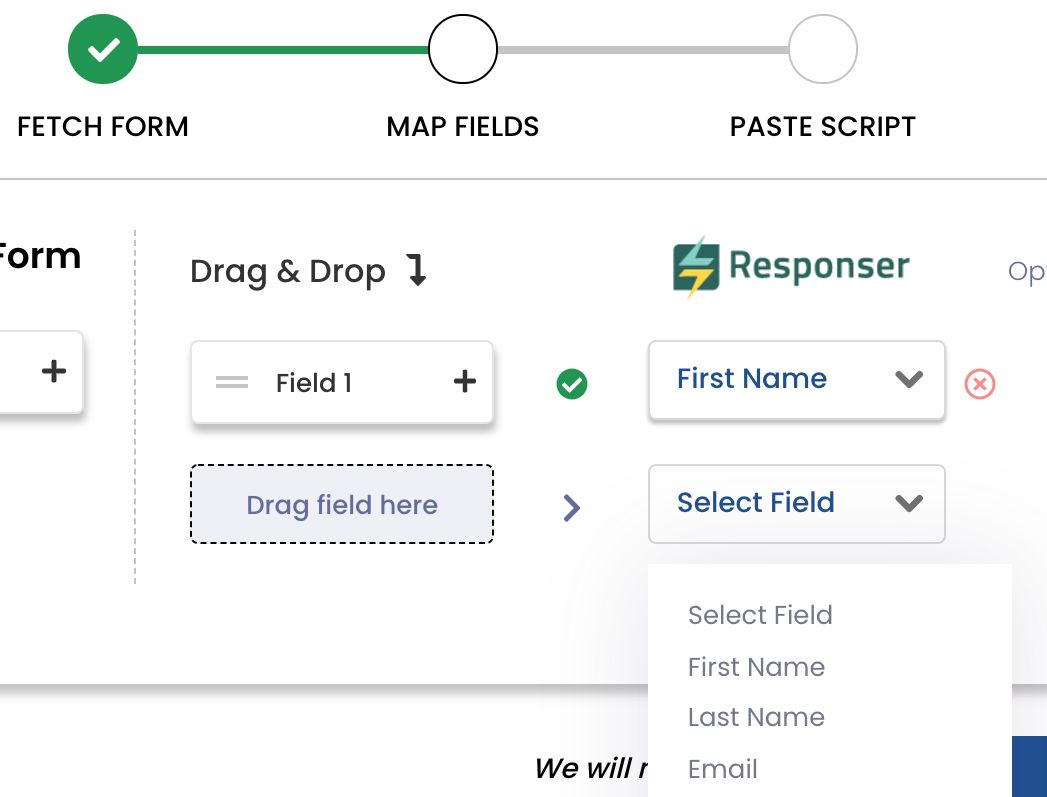The image size is (1047, 797).
Task: Click the drag handle icon on Field 1
Action: [x=231, y=382]
